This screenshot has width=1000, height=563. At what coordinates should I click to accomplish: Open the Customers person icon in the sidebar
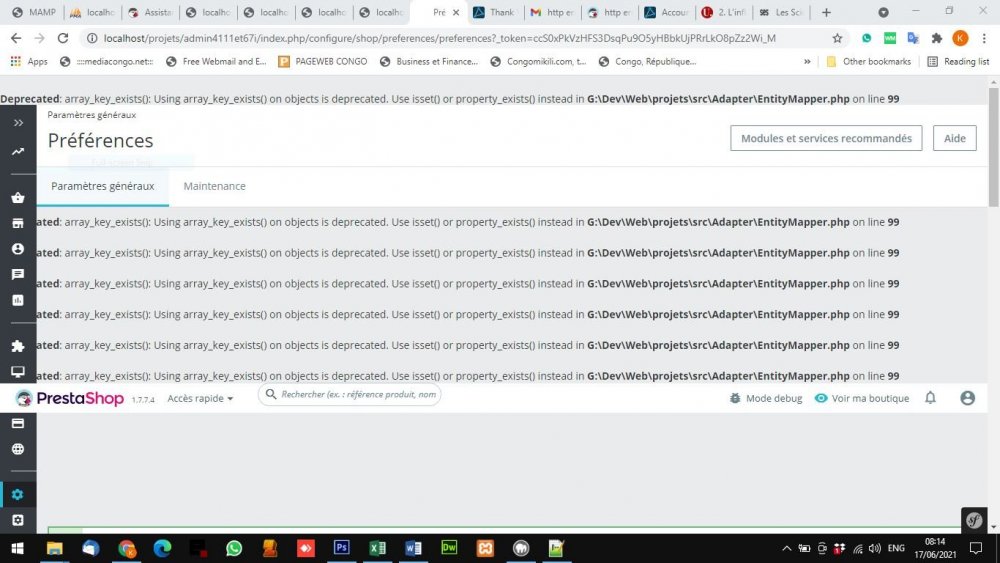click(18, 249)
